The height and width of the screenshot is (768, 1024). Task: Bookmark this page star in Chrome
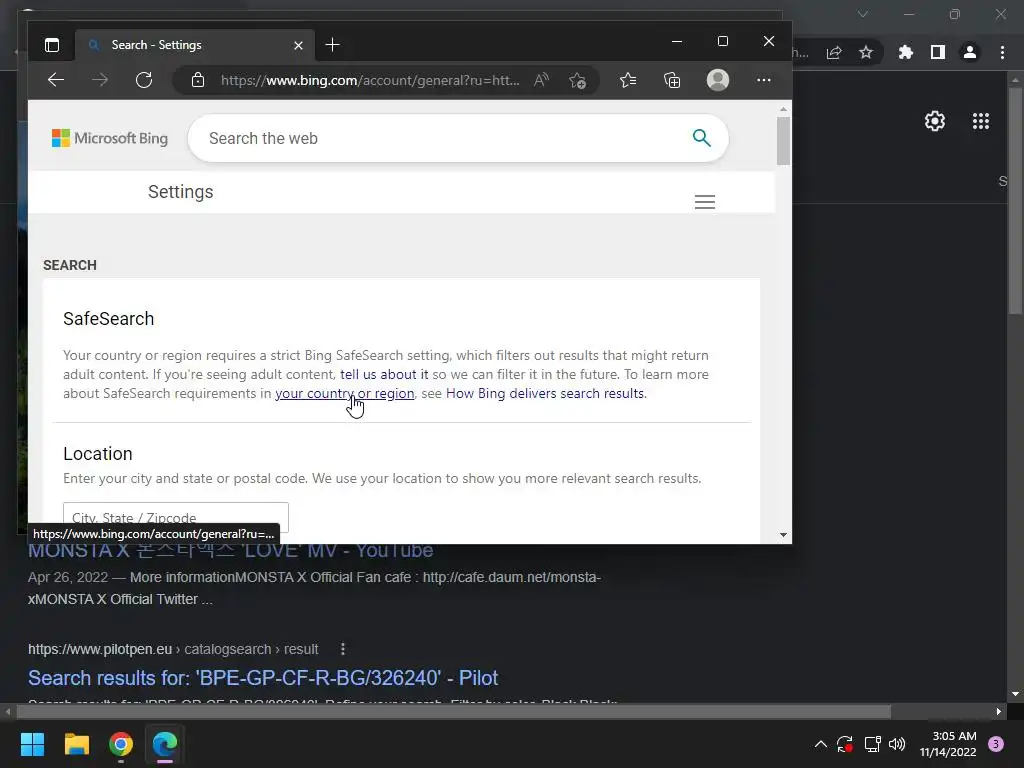[866, 52]
